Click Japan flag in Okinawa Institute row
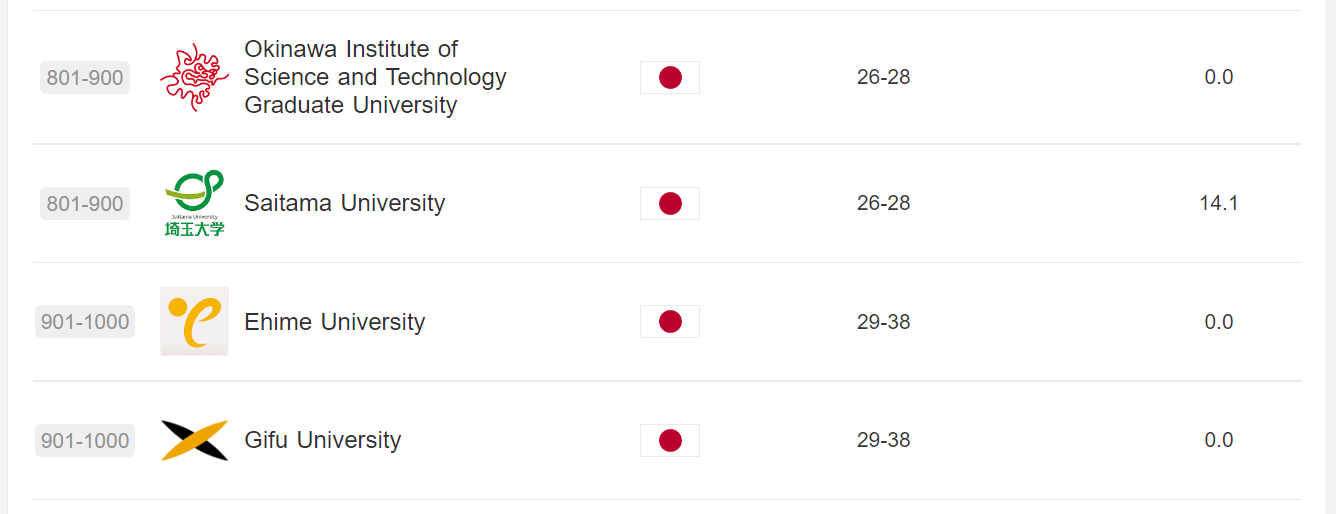Viewport: 1336px width, 514px height. (x=670, y=77)
